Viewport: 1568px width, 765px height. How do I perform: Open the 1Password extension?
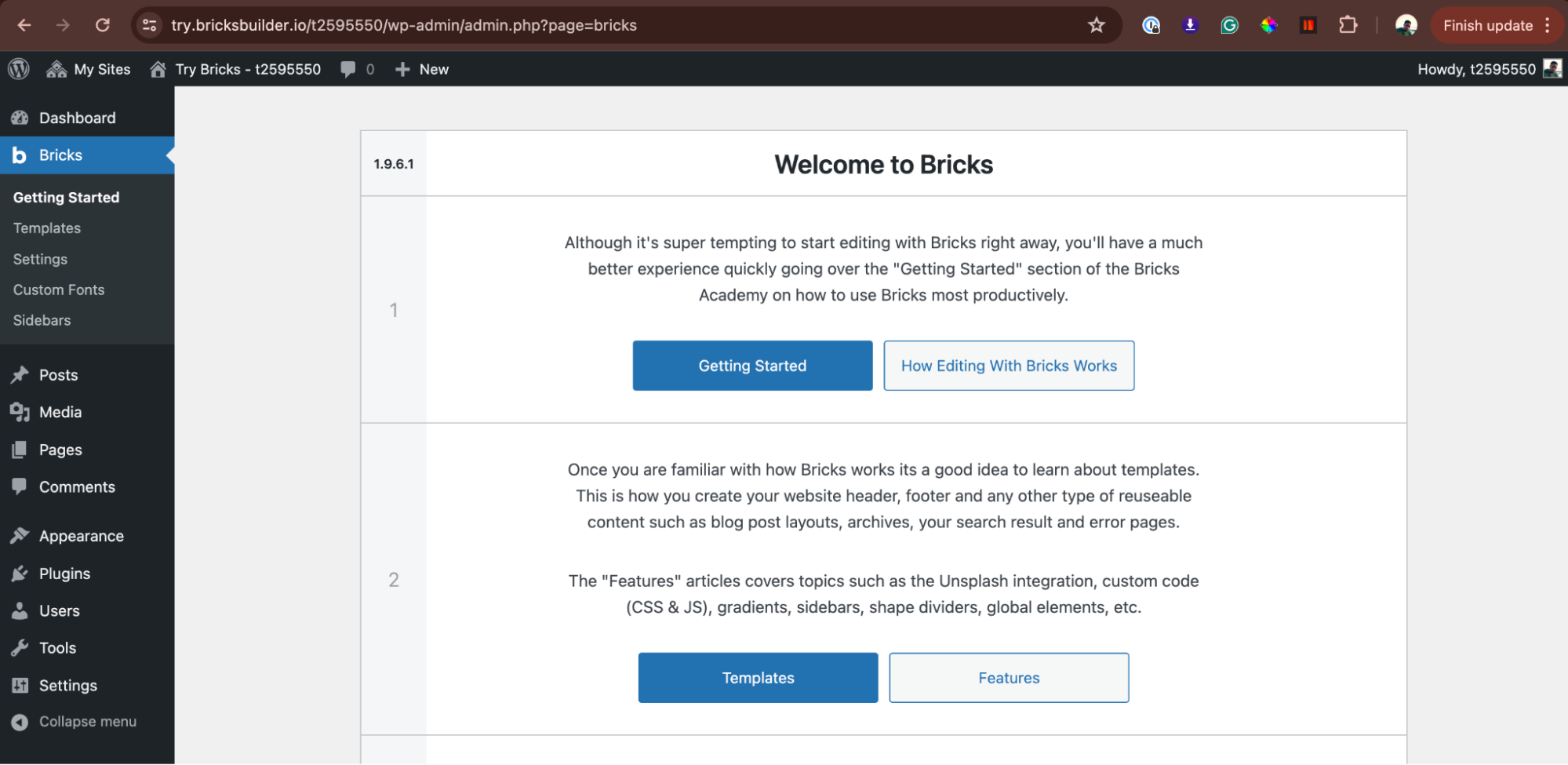[x=1151, y=24]
